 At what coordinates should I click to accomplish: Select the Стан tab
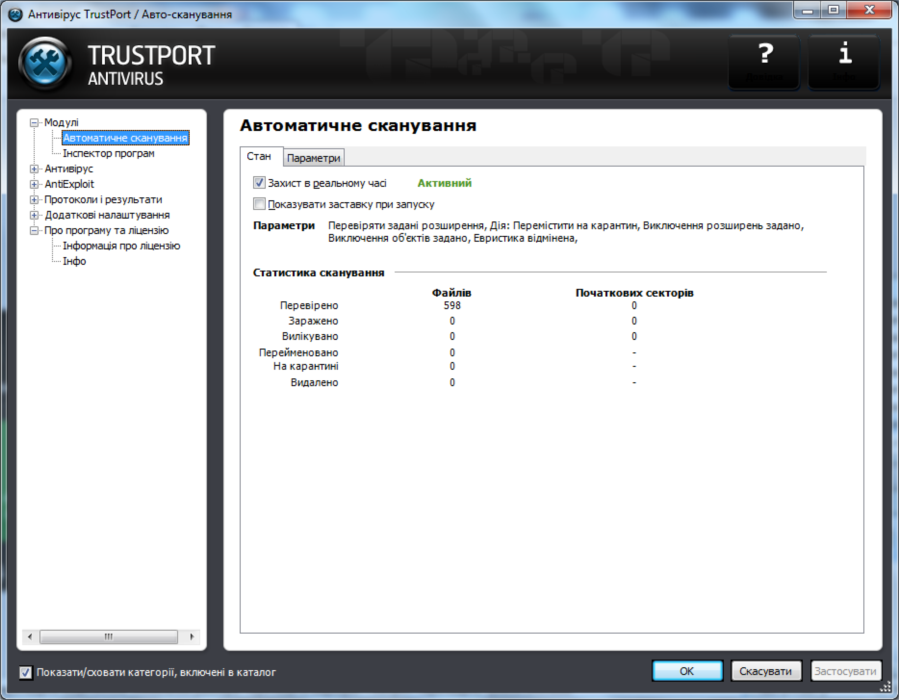click(x=260, y=156)
